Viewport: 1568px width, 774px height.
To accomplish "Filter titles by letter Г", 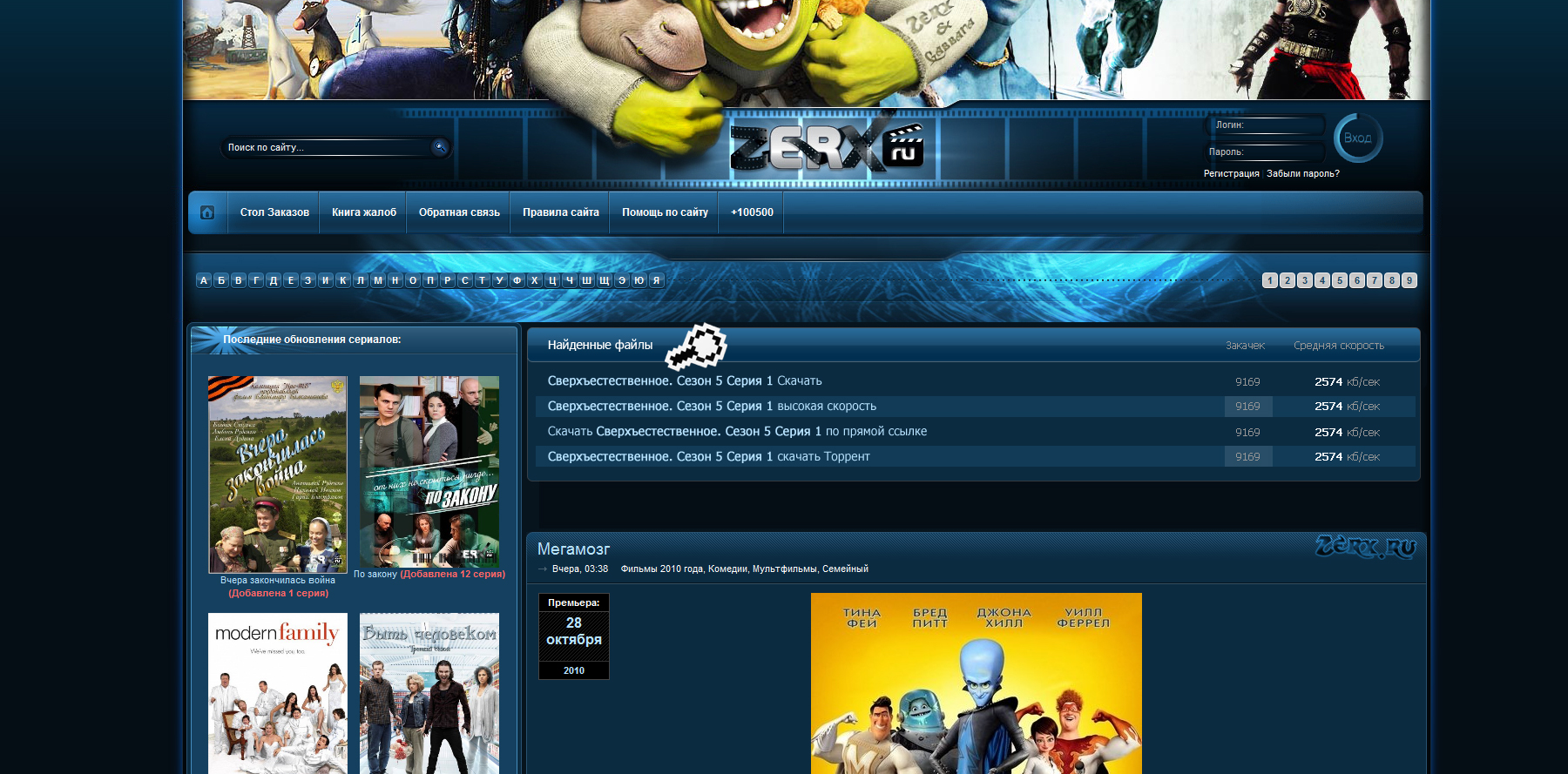I will (x=256, y=280).
